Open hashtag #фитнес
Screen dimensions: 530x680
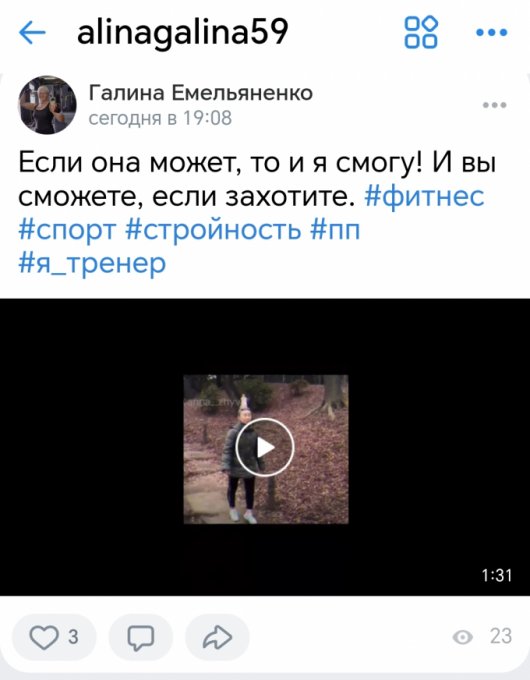(424, 196)
